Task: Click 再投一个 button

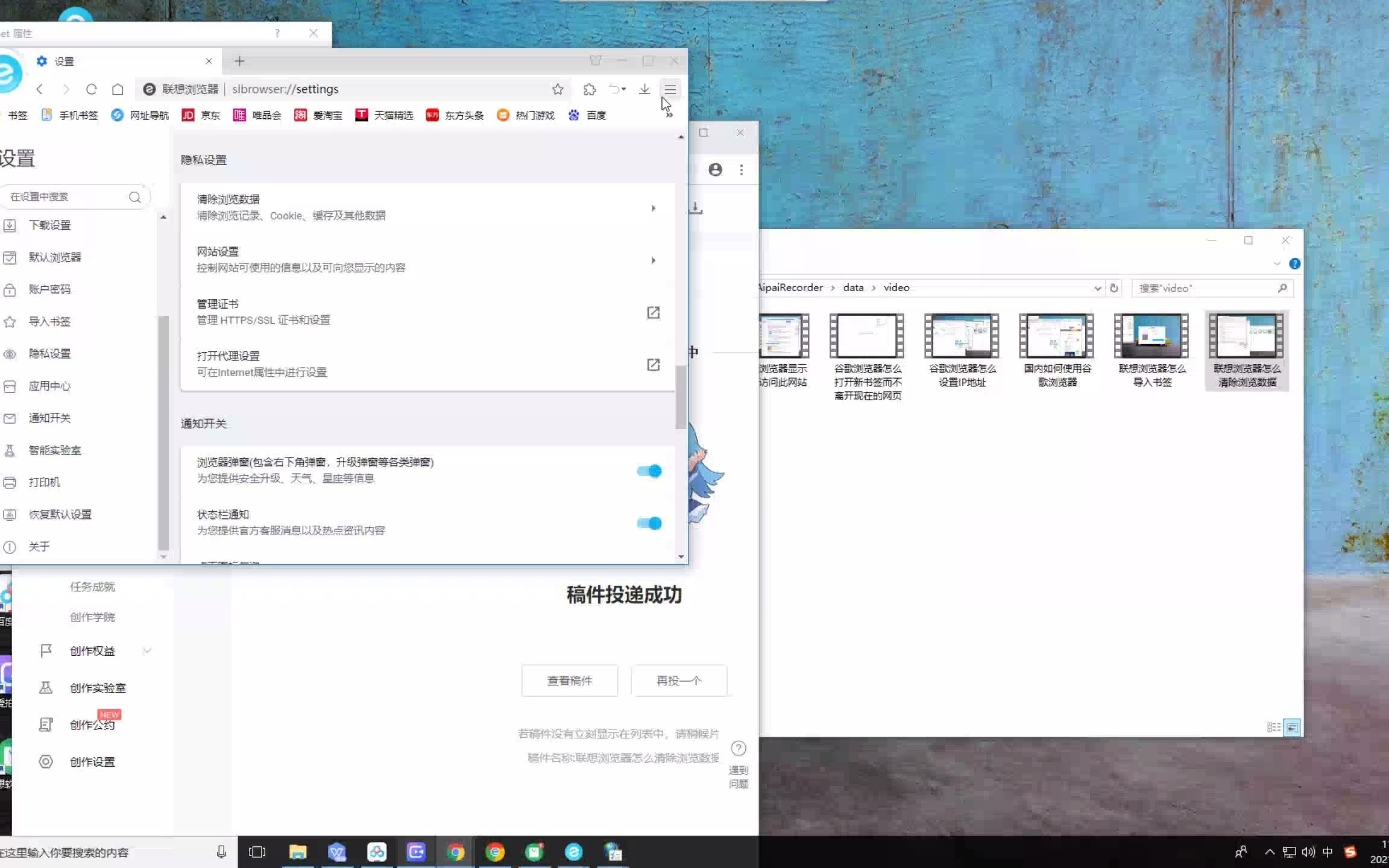Action: (x=679, y=681)
